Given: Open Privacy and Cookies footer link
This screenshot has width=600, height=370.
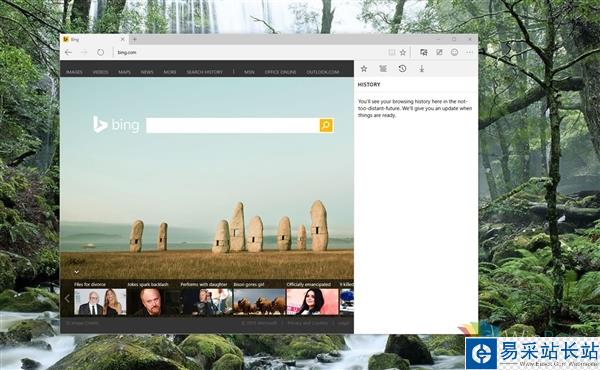Looking at the screenshot, I should click(308, 323).
